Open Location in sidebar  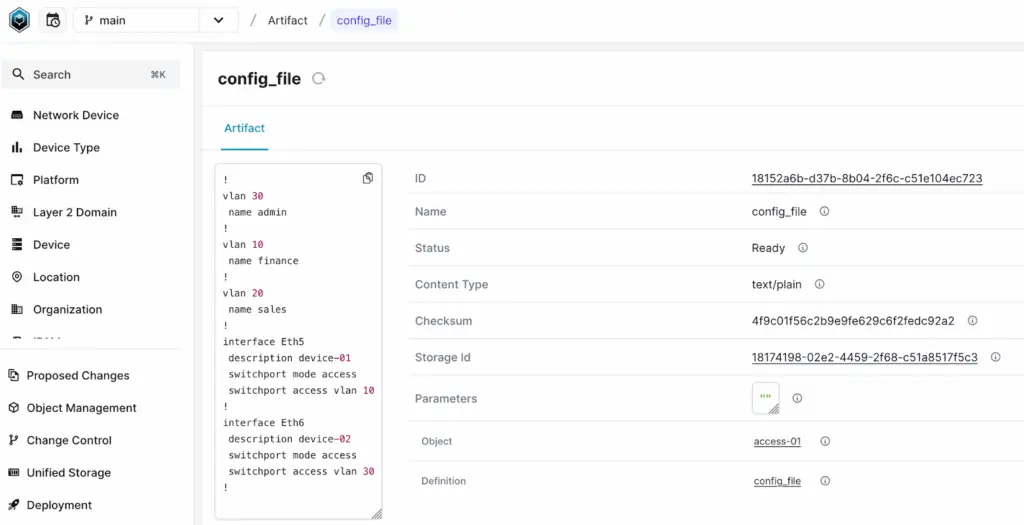click(x=56, y=277)
